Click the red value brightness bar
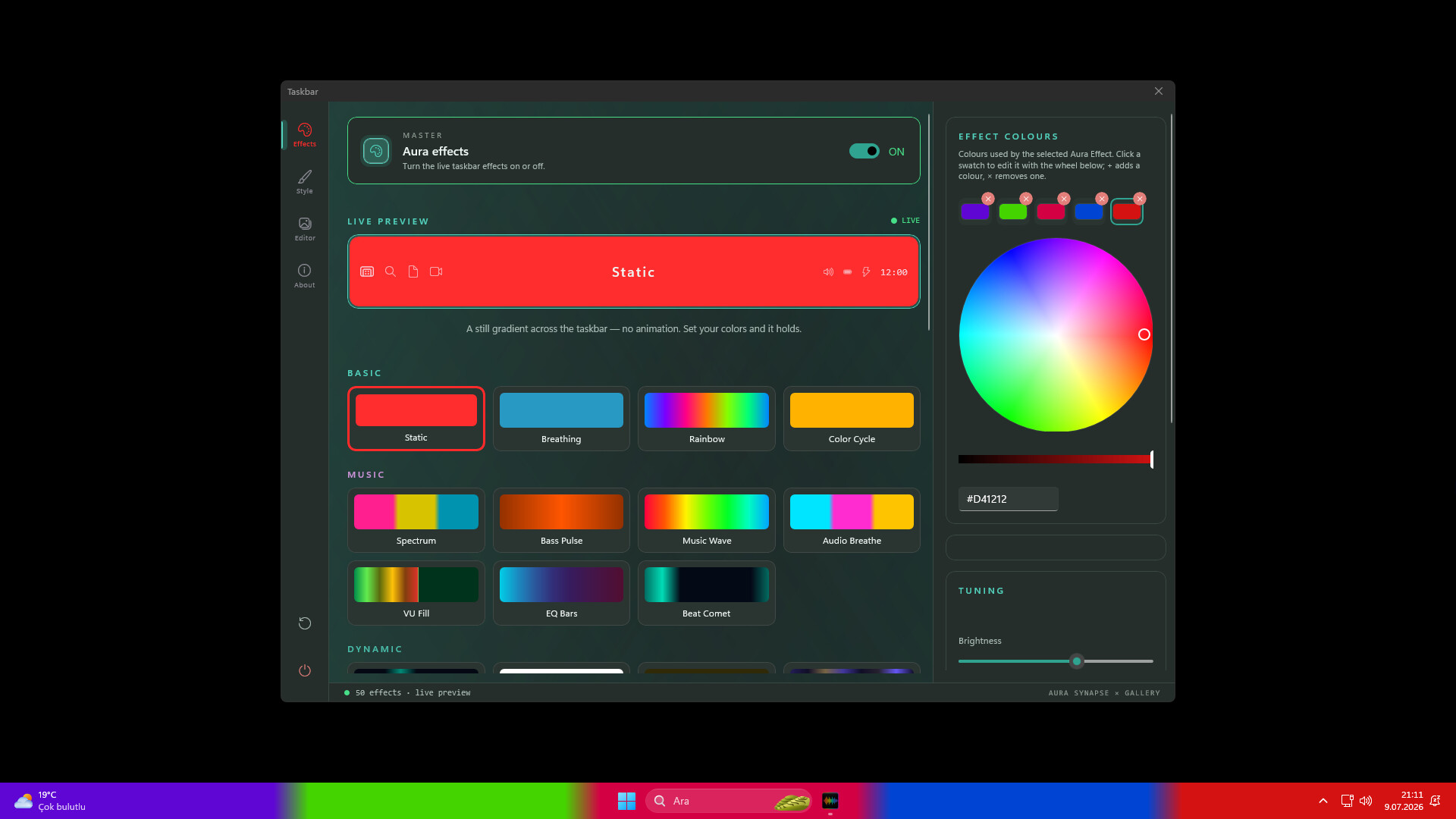Viewport: 1456px width, 819px height. [x=1056, y=459]
